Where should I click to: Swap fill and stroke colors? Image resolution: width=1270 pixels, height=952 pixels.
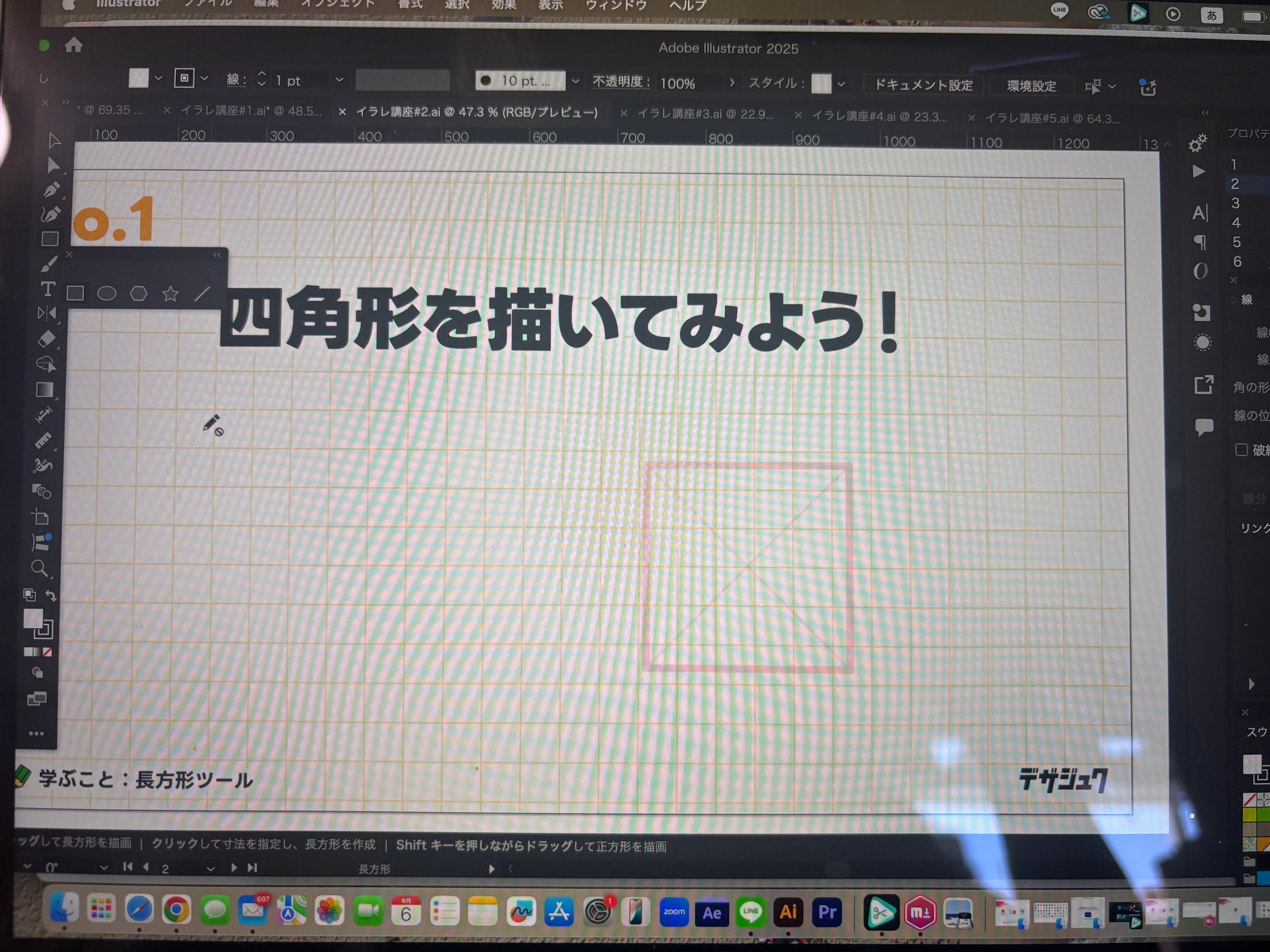[51, 596]
